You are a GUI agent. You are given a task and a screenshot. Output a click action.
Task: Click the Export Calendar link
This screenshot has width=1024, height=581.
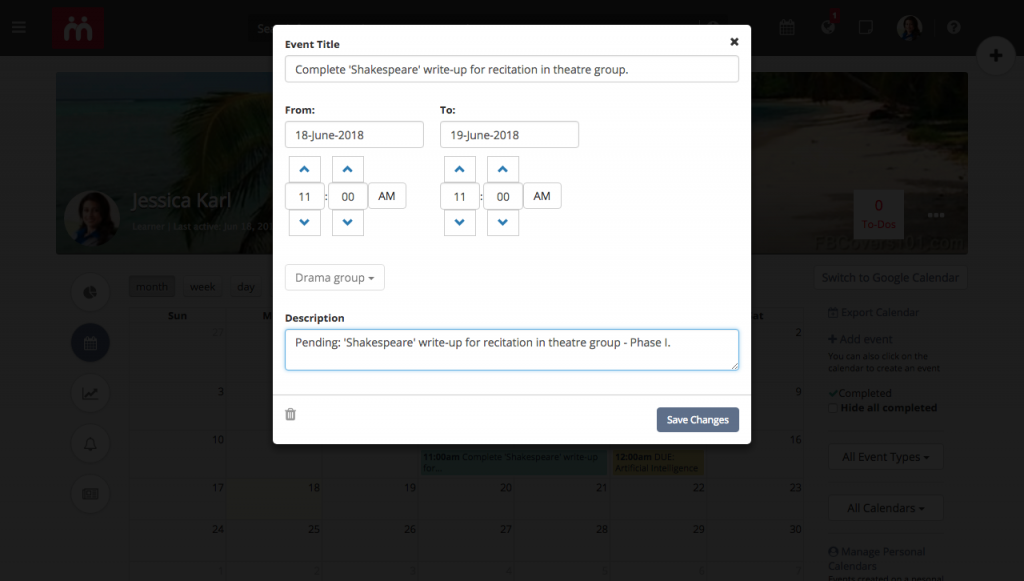874,313
